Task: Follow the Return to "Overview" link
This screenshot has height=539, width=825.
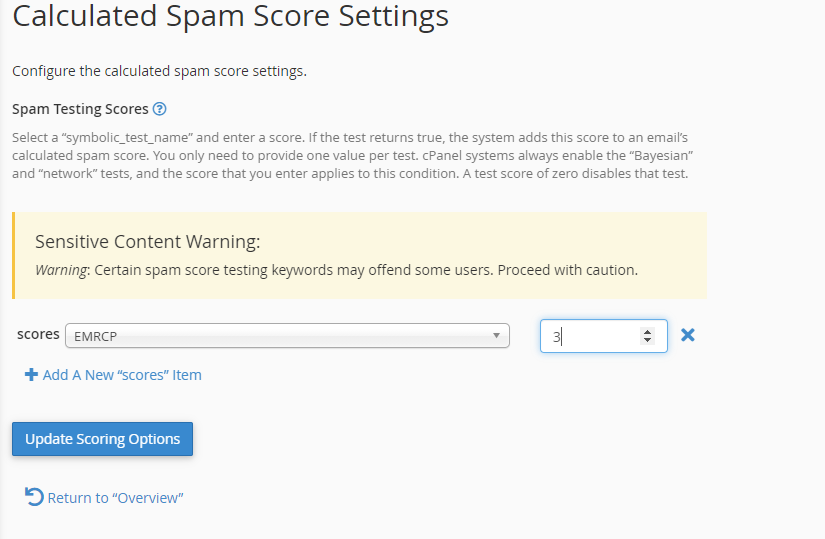Action: click(116, 498)
